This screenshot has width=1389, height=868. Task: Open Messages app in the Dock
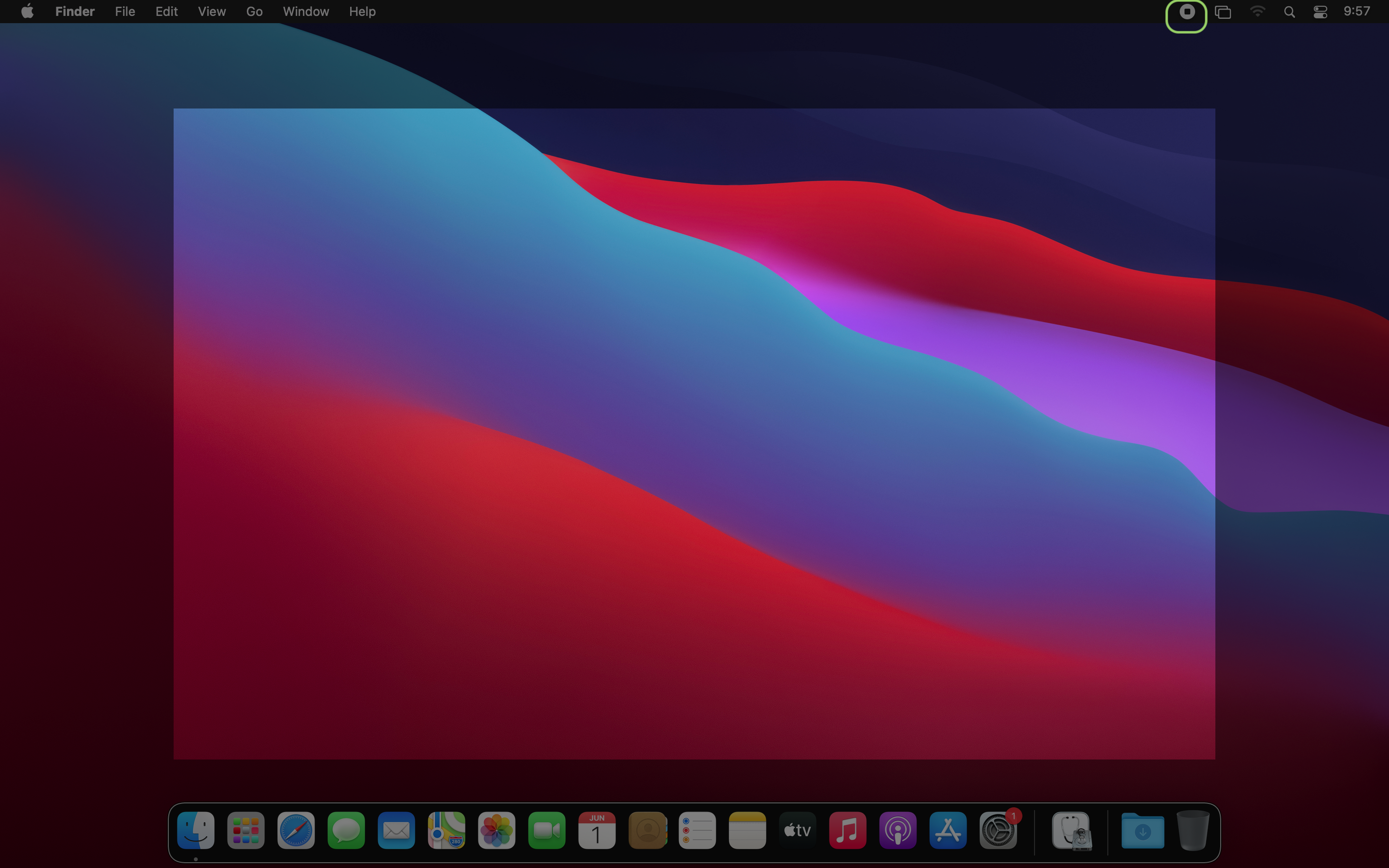[x=346, y=830]
